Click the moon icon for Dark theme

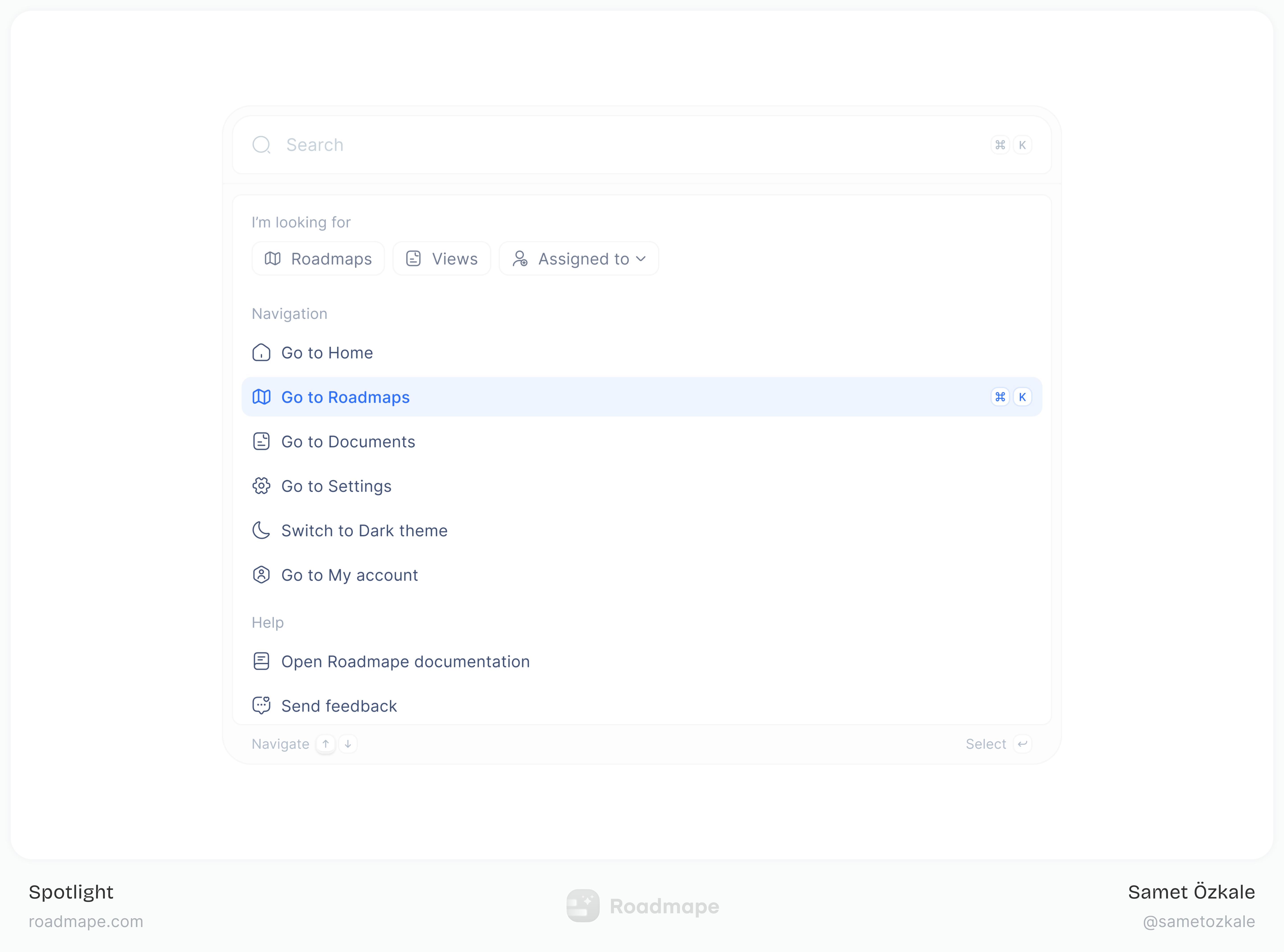point(261,530)
